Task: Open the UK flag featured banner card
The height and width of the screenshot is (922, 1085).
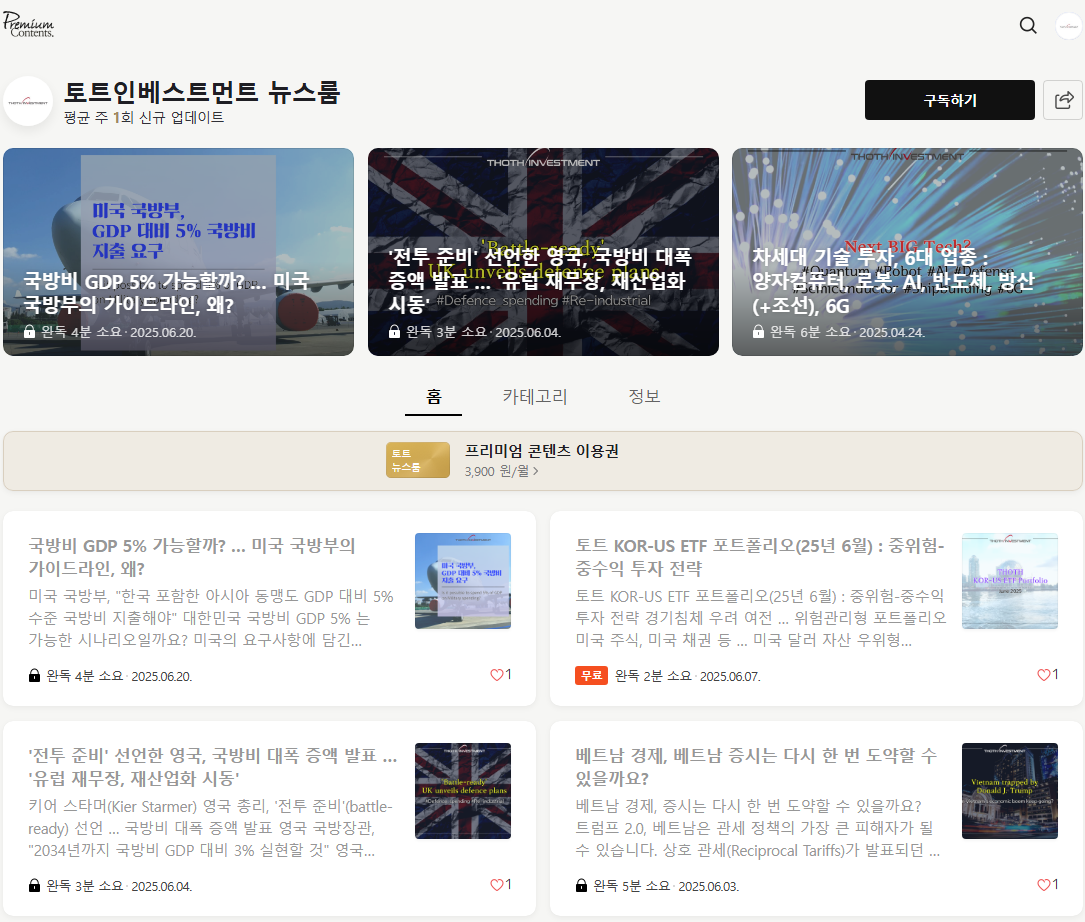Action: tap(543, 252)
